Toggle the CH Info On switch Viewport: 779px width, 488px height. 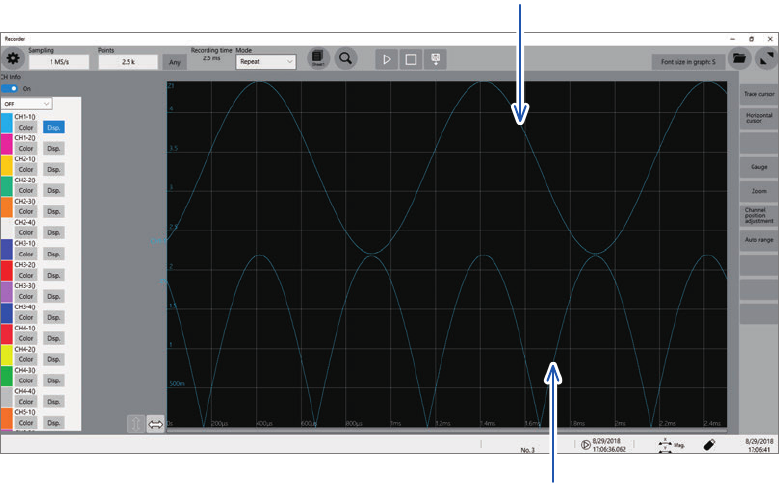[9, 88]
